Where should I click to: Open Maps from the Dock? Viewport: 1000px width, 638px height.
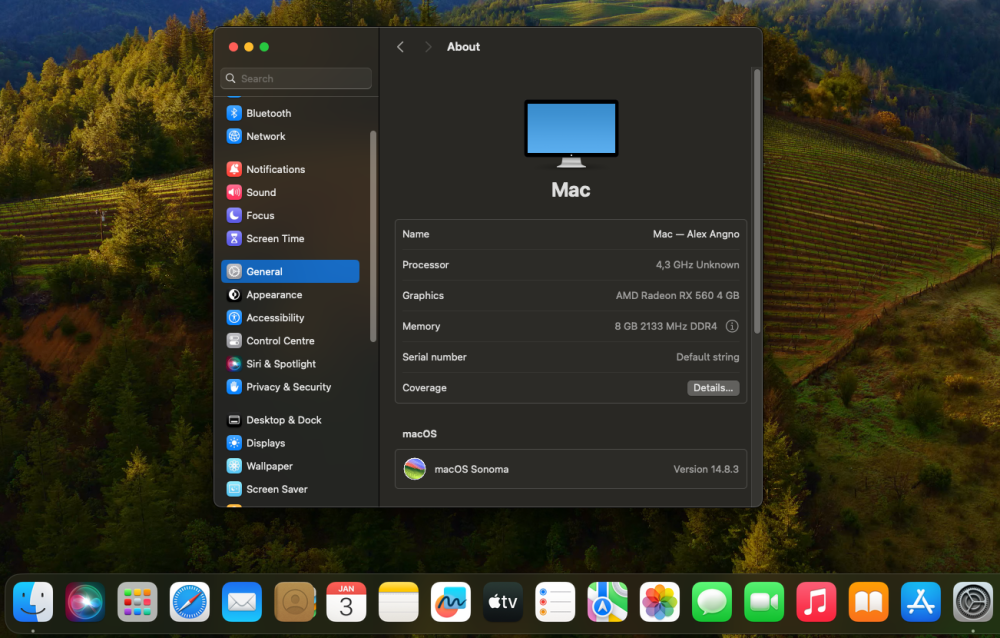click(x=607, y=602)
